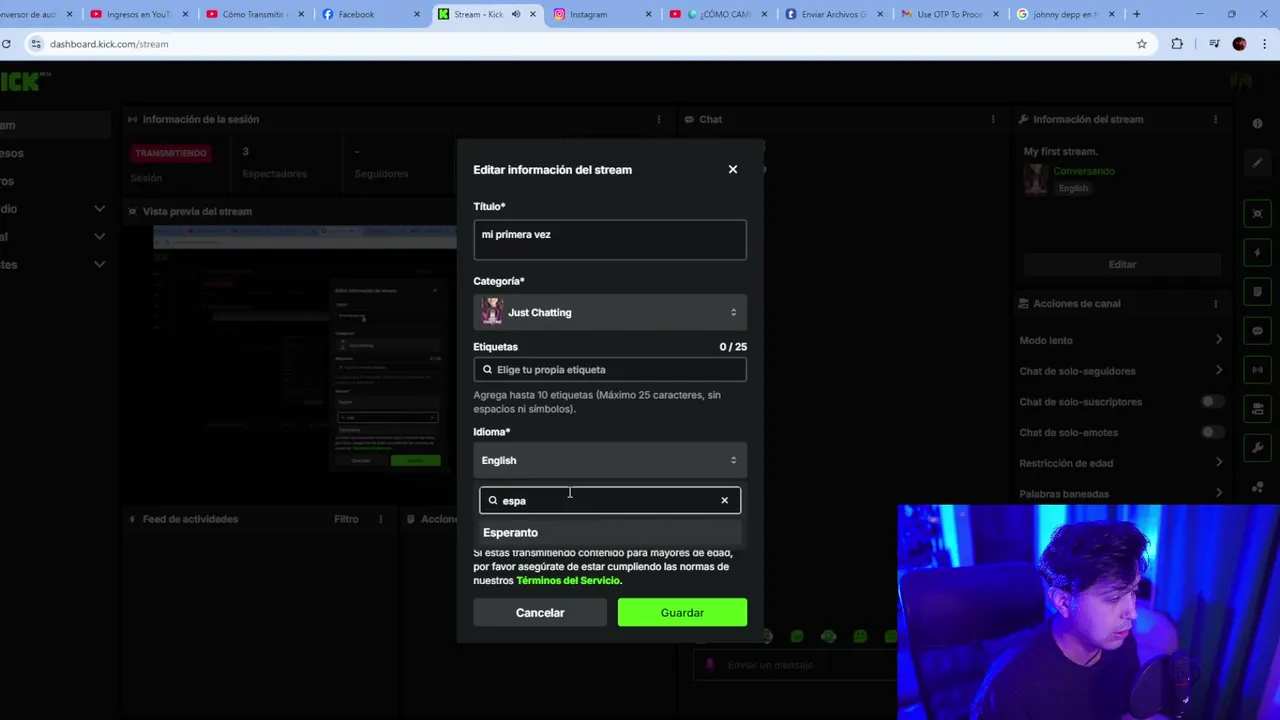Click the info icon in right sidebar
Image resolution: width=1280 pixels, height=720 pixels.
pos(1257,123)
